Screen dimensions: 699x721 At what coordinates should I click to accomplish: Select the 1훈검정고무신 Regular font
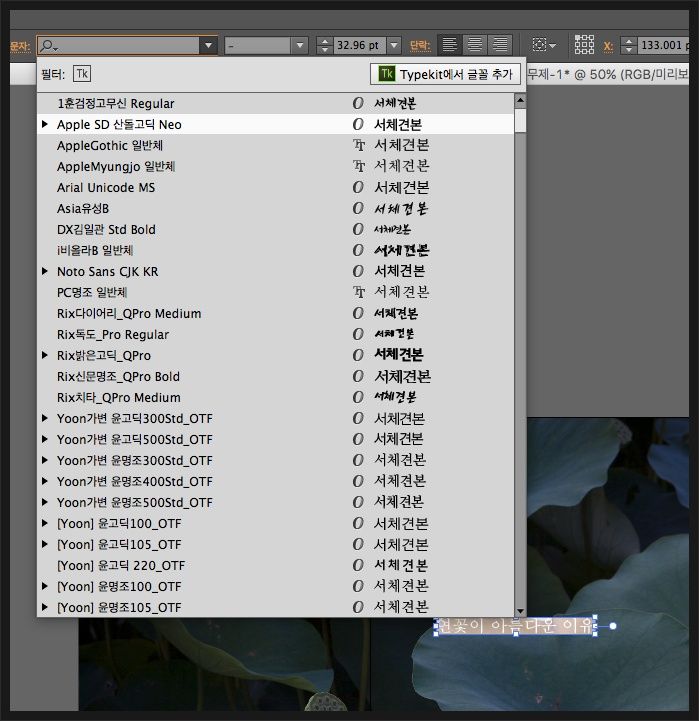(275, 103)
